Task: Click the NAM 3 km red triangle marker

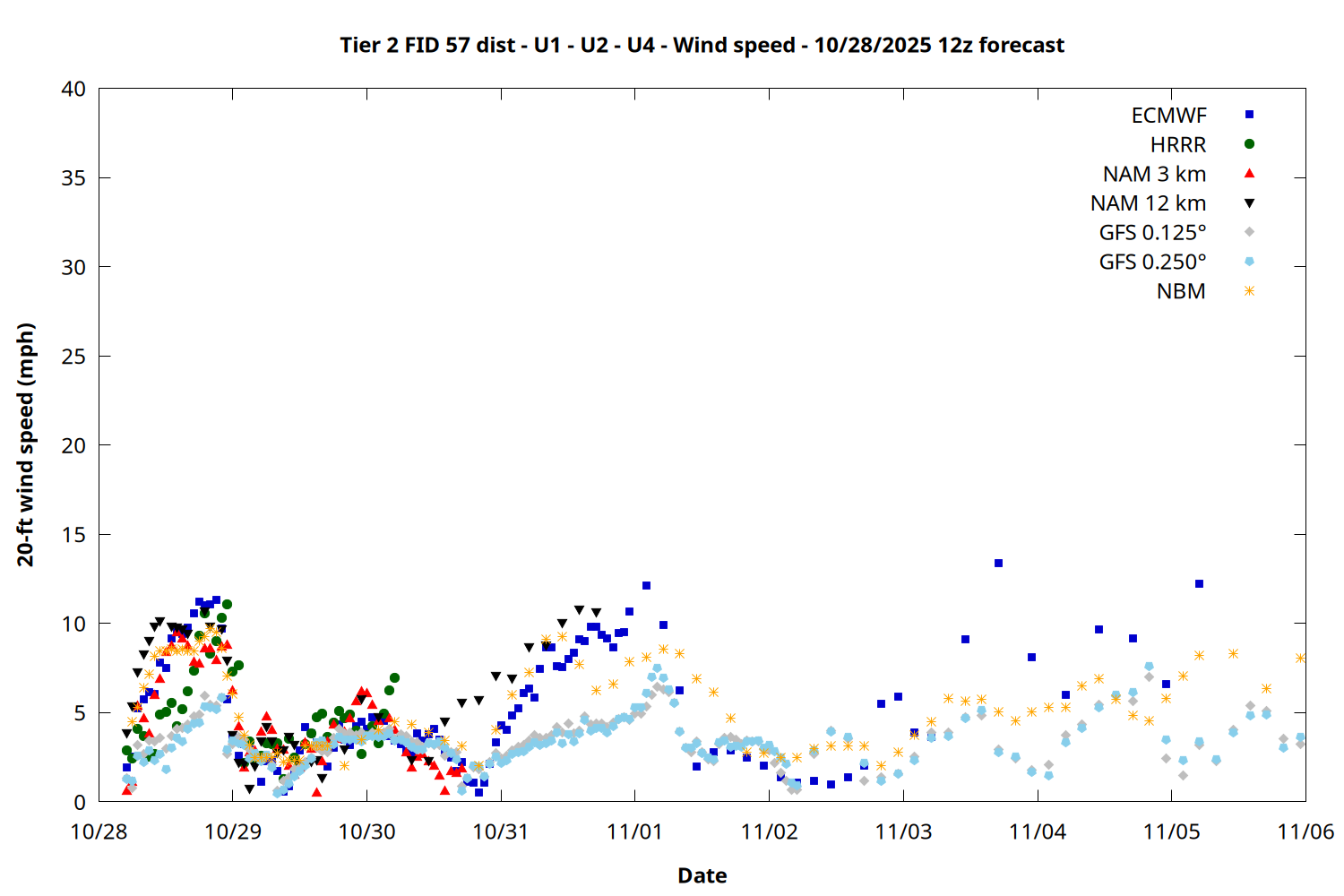Action: pos(1249,174)
